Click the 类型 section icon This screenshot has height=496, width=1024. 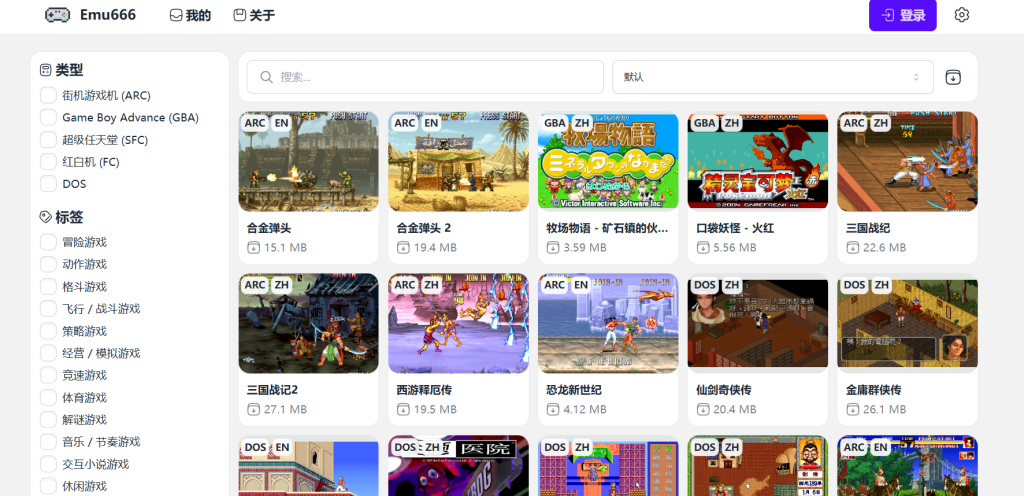[x=46, y=70]
